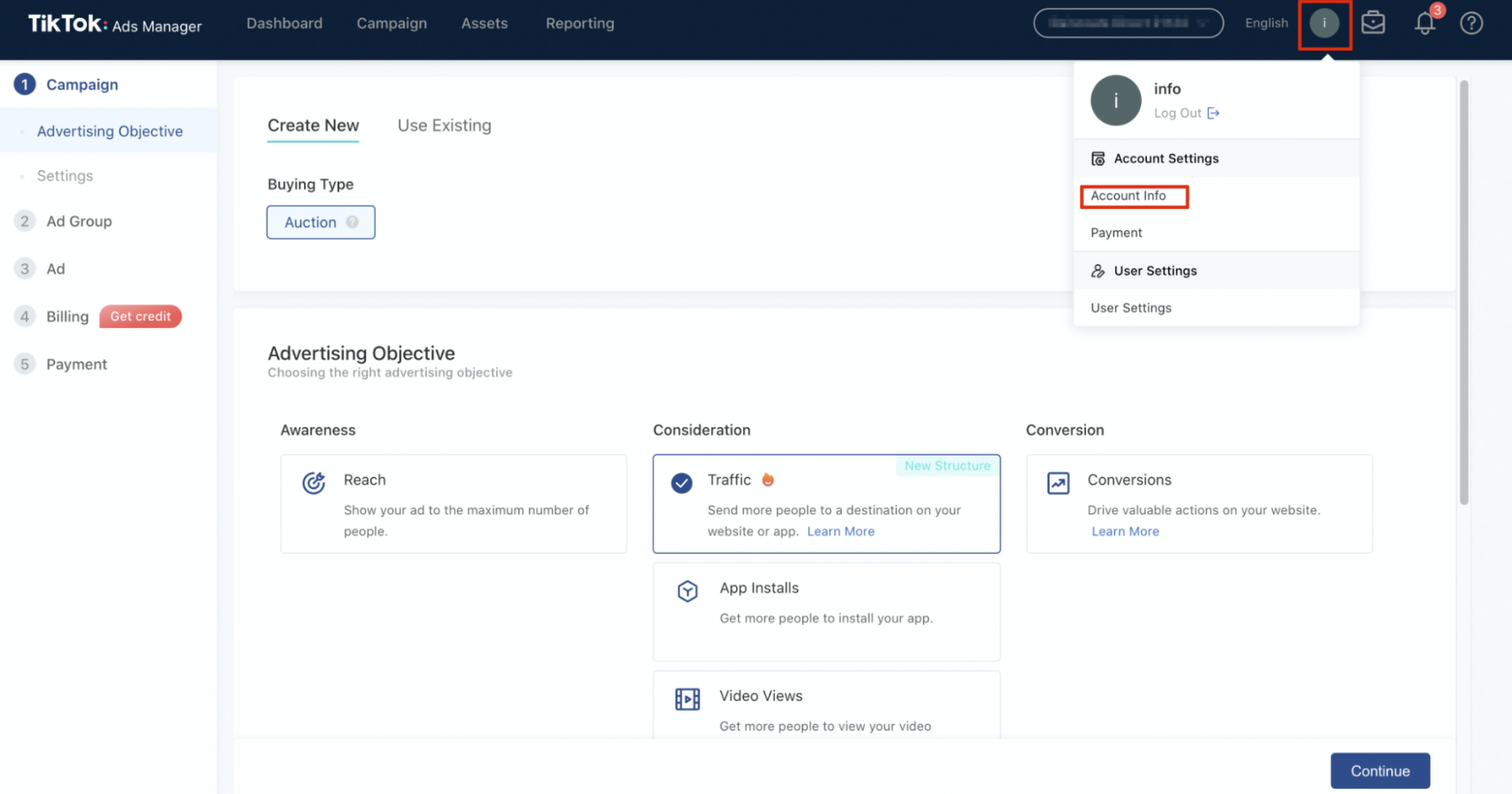Click Auction buying type help icon
This screenshot has width=1512, height=794.
coord(353,222)
